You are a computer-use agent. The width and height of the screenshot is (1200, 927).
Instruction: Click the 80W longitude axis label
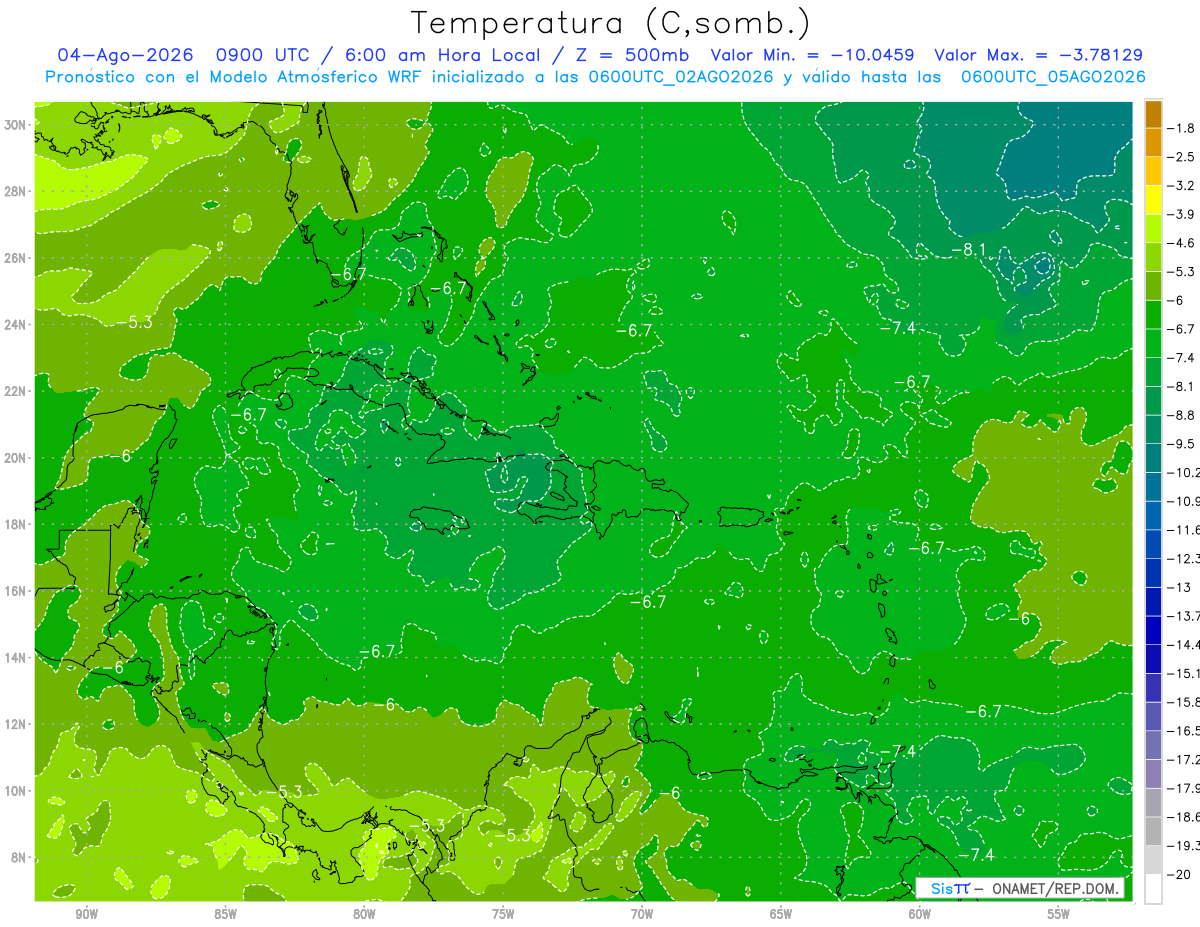click(x=364, y=914)
